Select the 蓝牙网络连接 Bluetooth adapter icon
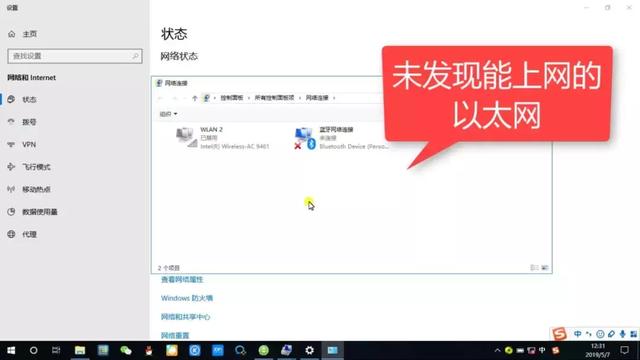 tap(305, 138)
